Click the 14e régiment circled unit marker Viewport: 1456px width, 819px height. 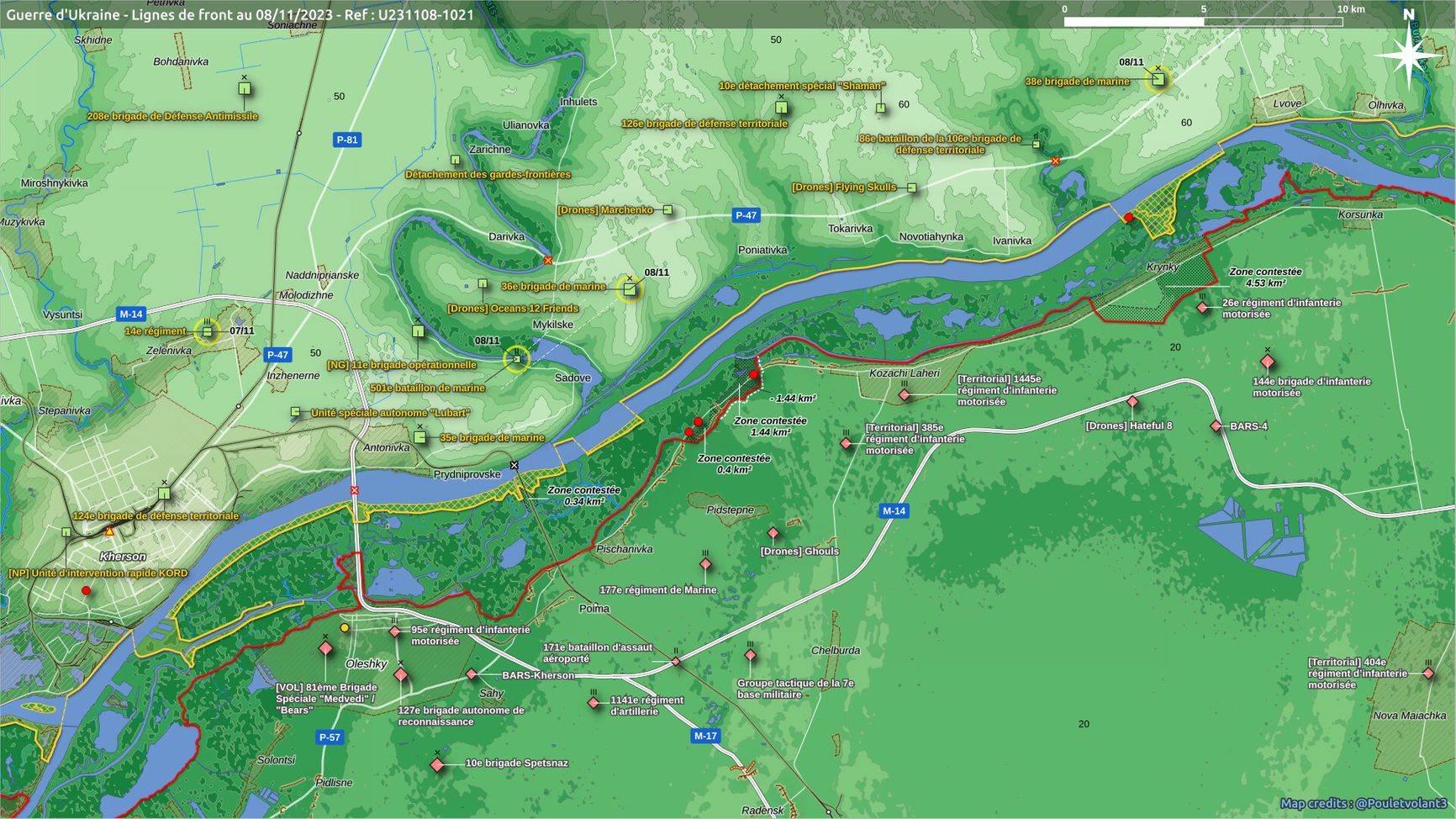click(x=206, y=331)
